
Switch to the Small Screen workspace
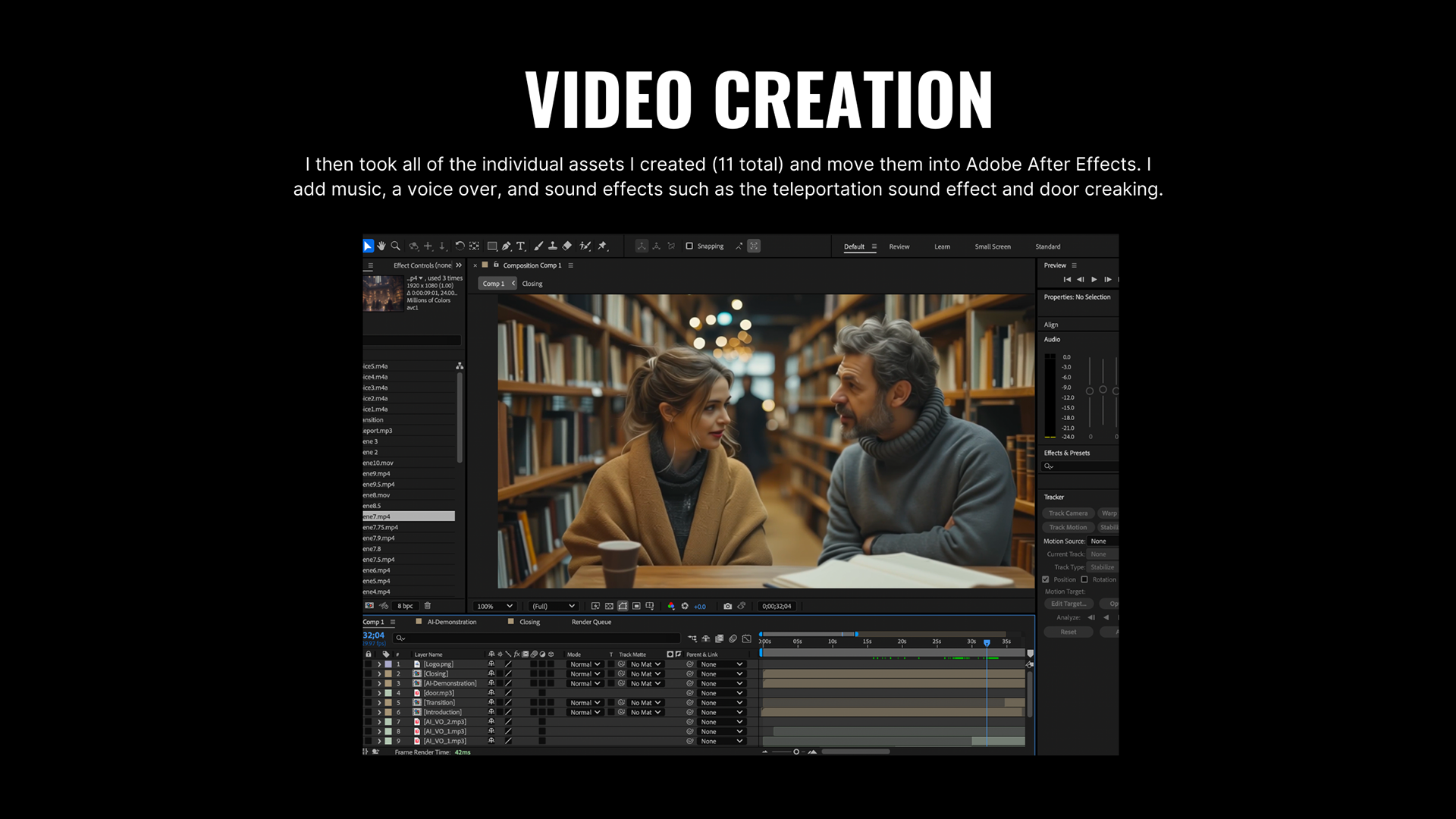coord(993,246)
